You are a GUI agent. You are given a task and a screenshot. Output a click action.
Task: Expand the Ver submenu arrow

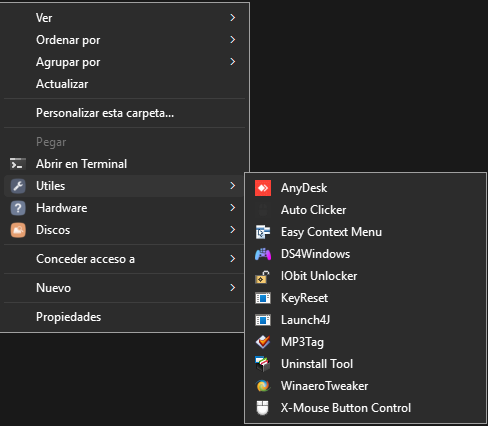point(233,18)
